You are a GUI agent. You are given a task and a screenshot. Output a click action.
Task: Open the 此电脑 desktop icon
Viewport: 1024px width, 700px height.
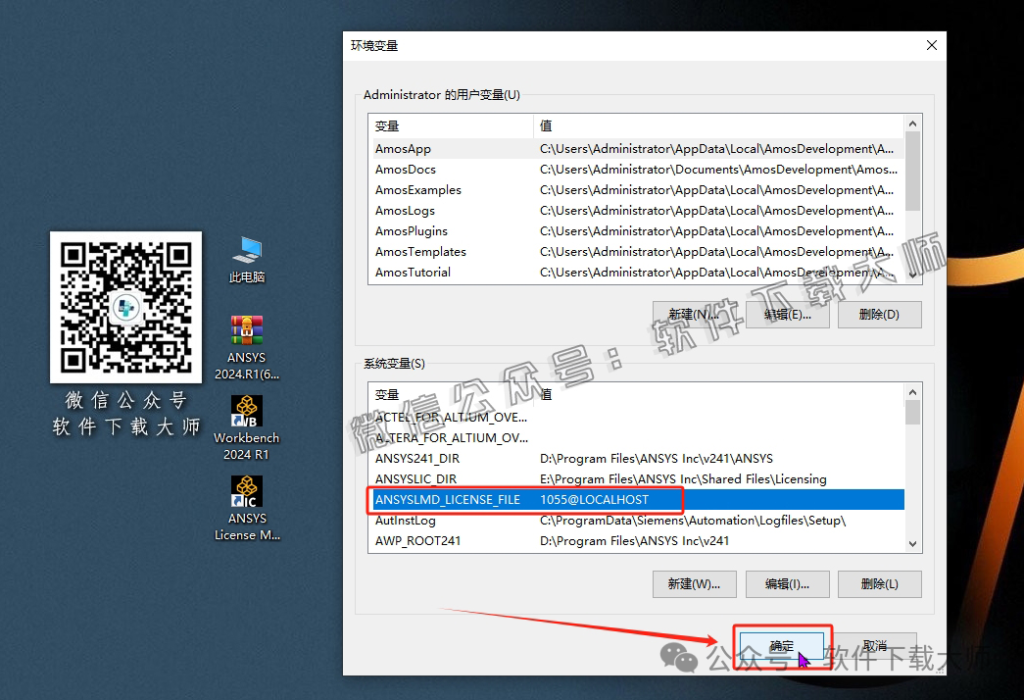[x=247, y=258]
